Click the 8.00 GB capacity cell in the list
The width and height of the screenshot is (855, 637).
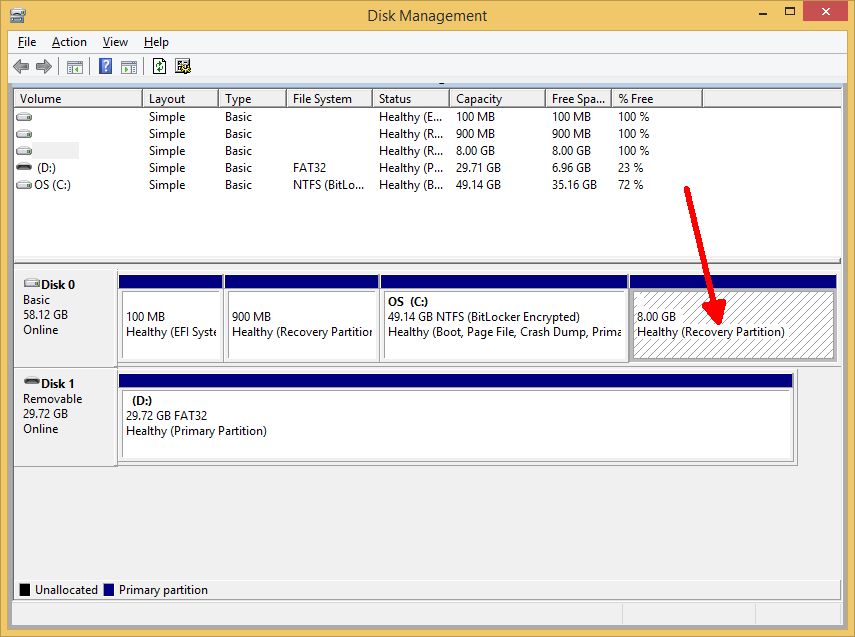click(474, 151)
